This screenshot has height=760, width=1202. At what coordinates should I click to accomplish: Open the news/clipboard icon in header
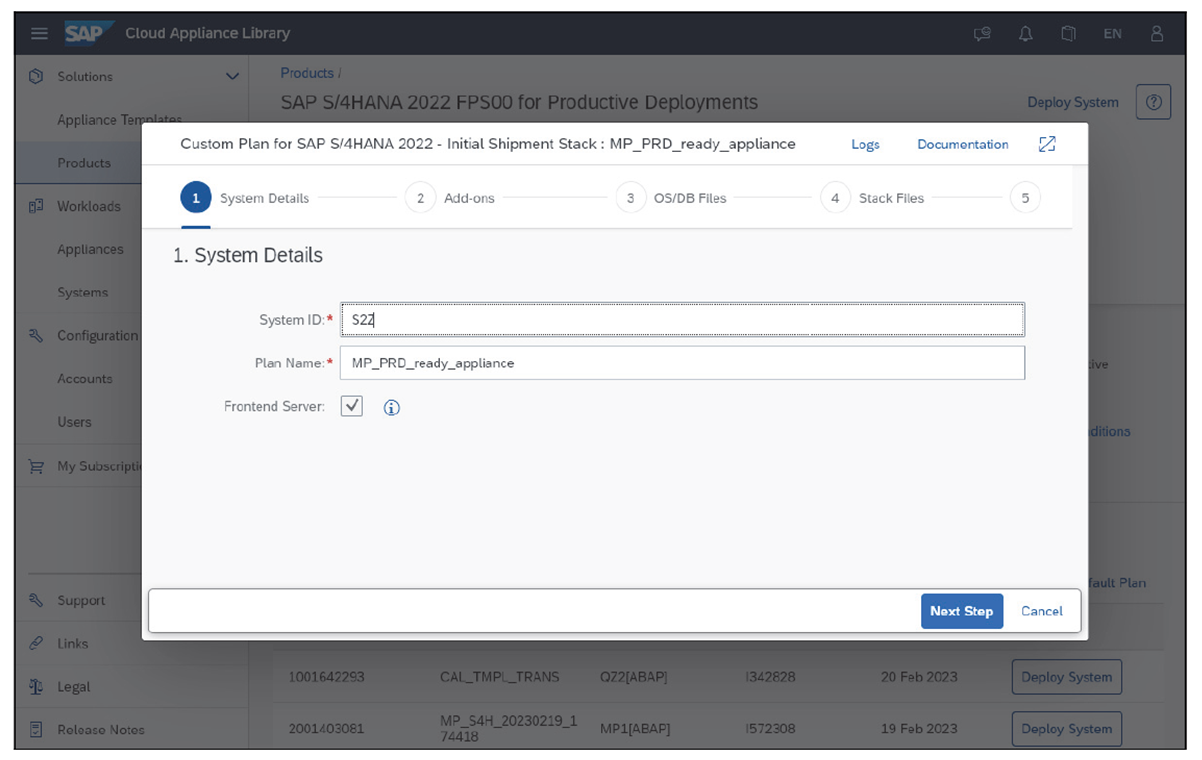coord(1068,33)
